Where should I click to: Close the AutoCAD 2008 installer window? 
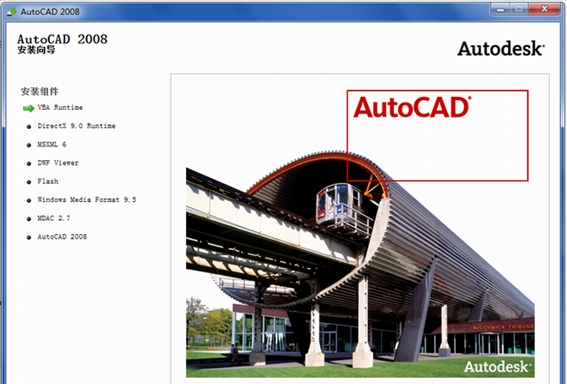click(545, 10)
